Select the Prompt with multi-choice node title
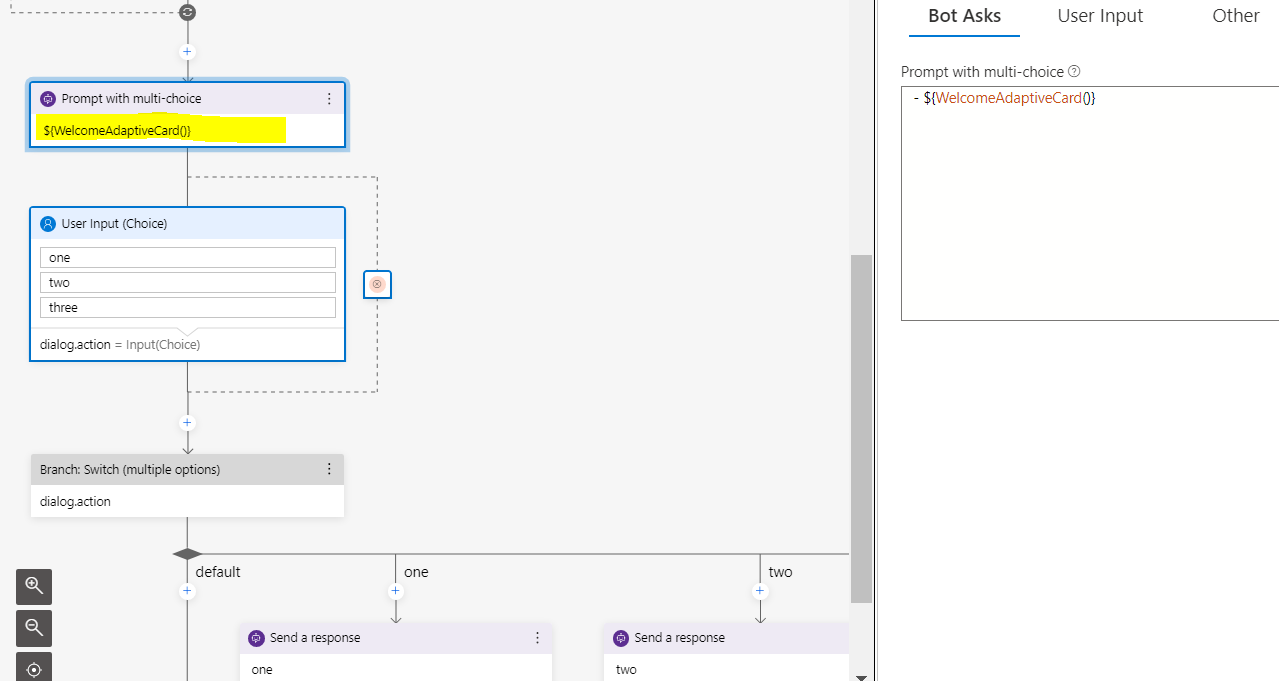The width and height of the screenshot is (1279, 681). pyautogui.click(x=131, y=99)
